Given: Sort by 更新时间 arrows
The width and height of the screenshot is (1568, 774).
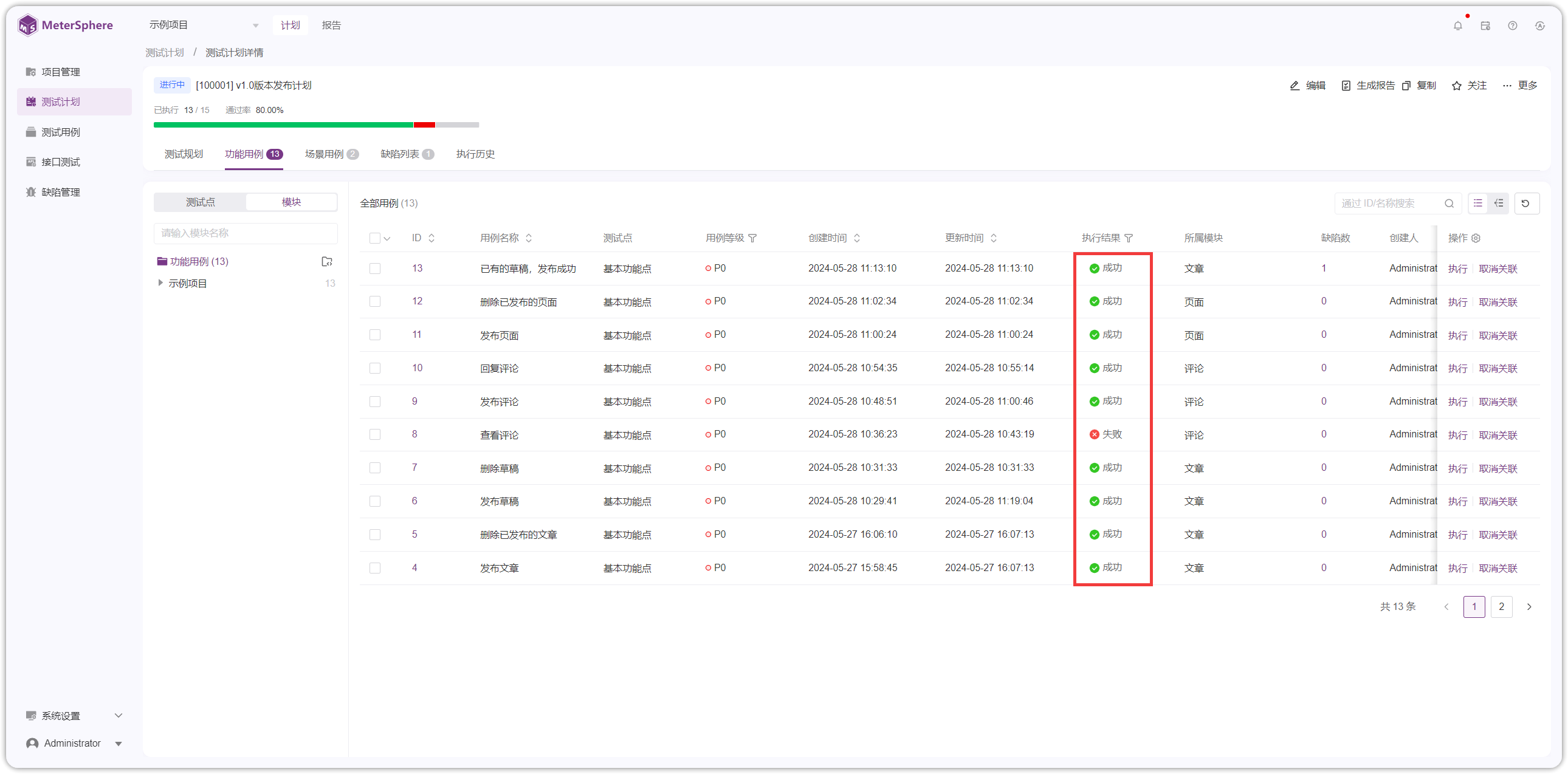Looking at the screenshot, I should coord(994,238).
